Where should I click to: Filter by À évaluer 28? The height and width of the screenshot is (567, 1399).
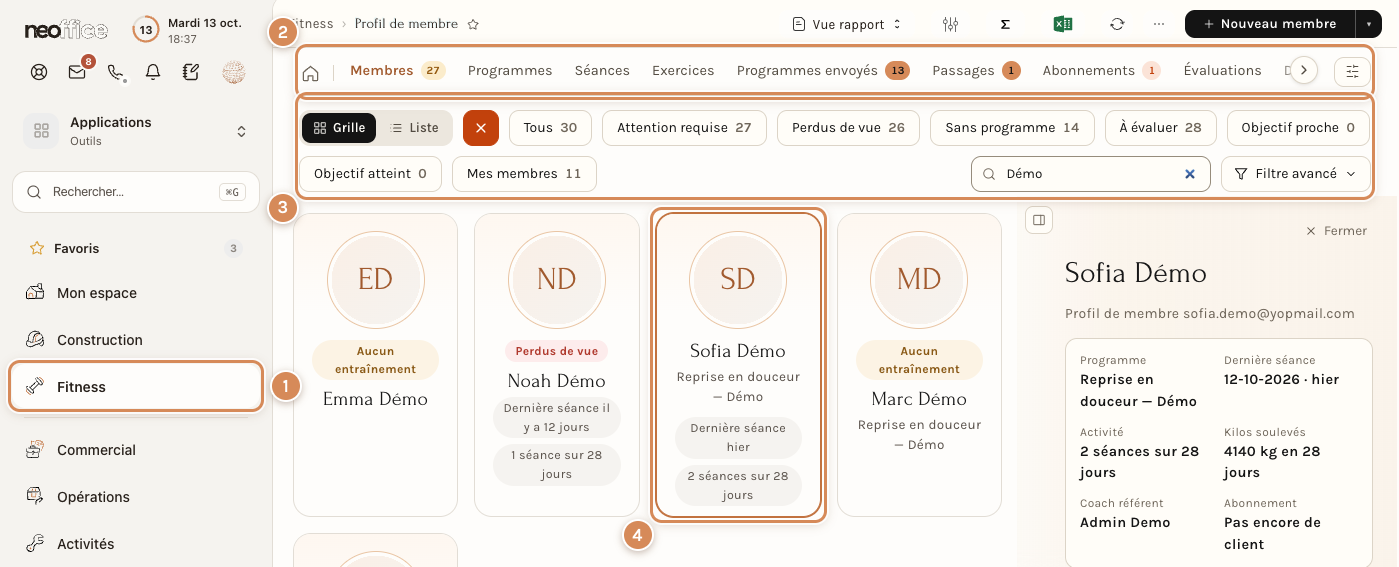point(1160,128)
